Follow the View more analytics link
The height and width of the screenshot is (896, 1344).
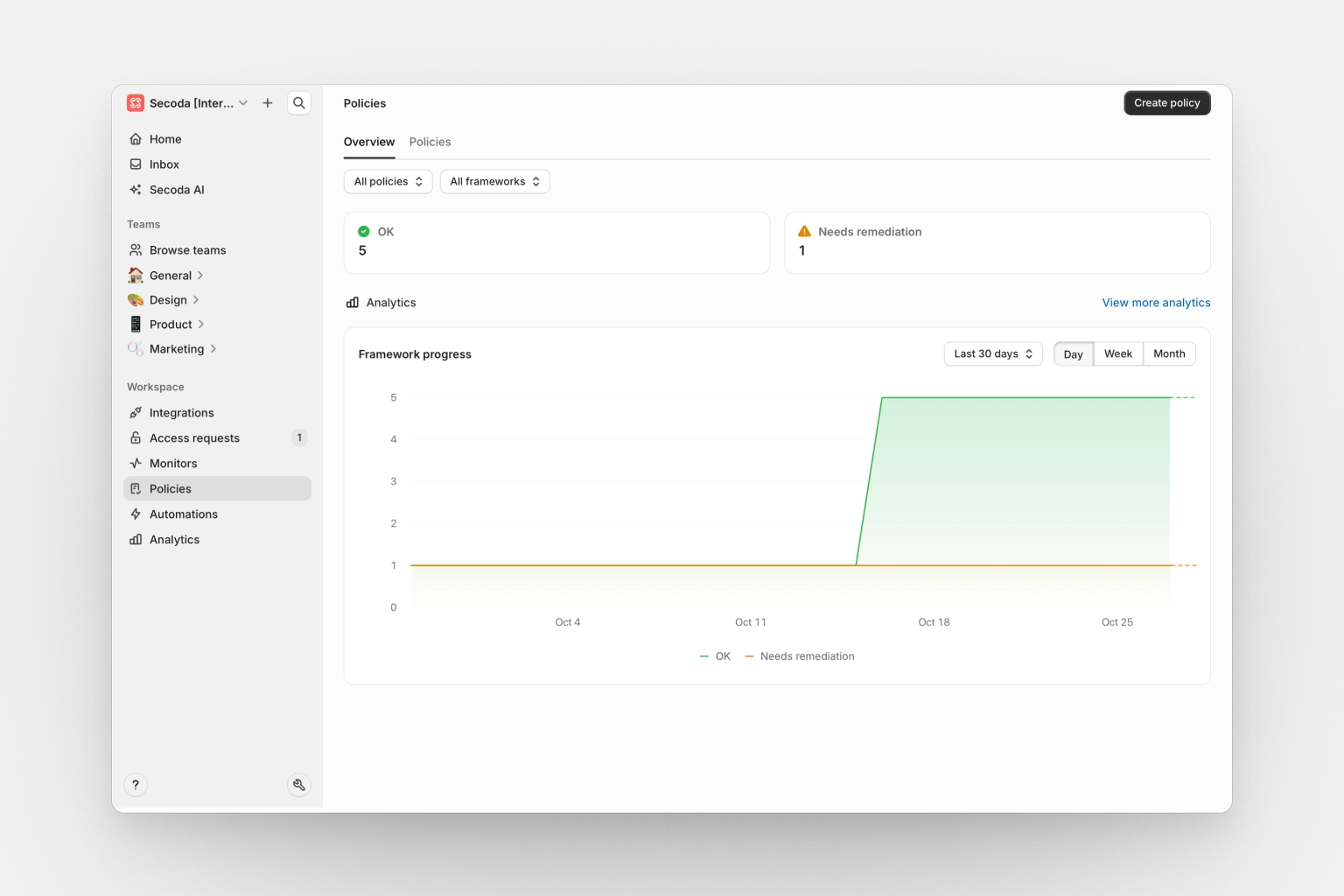(x=1156, y=303)
